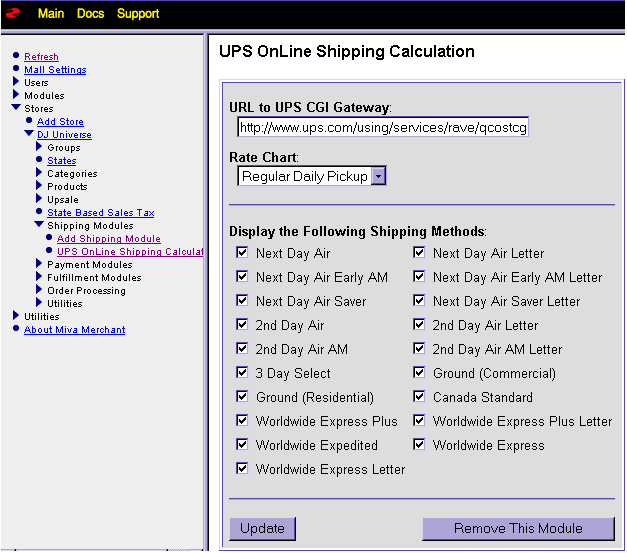Expand the top-level Utilities node
Viewport: 627px width, 553px height.
click(x=16, y=315)
